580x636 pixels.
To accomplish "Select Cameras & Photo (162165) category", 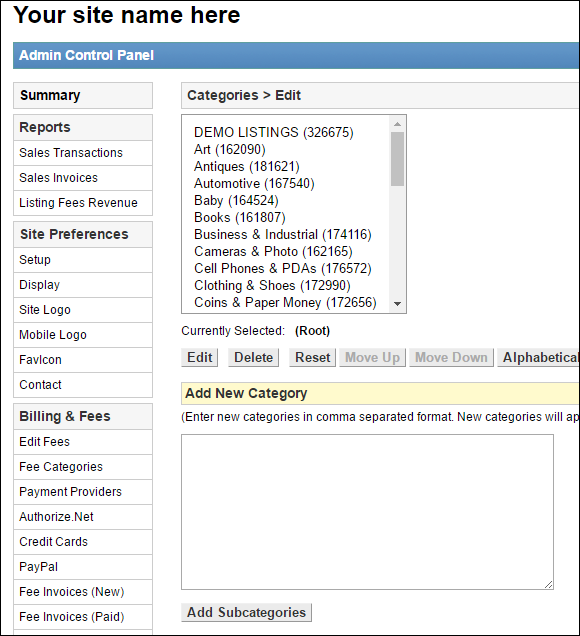I will tap(273, 252).
